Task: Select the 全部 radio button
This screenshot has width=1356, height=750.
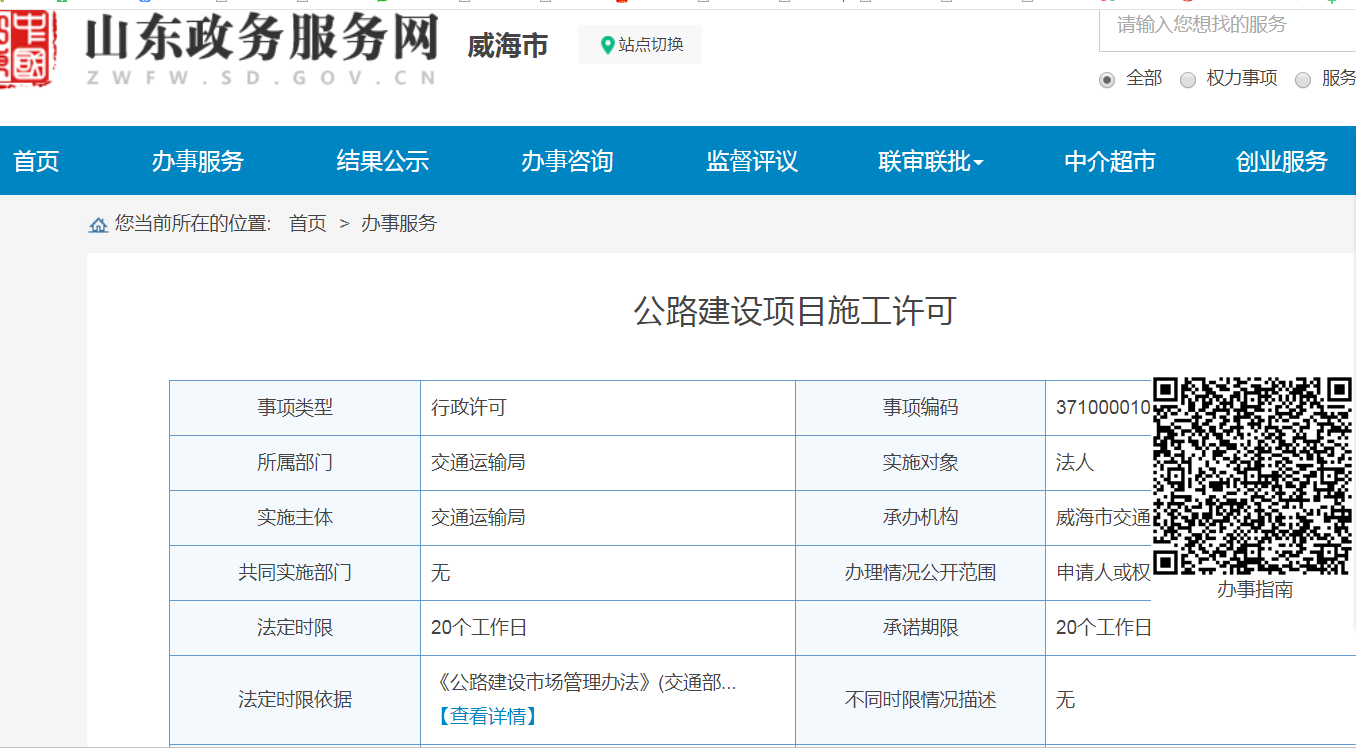Action: (1107, 80)
